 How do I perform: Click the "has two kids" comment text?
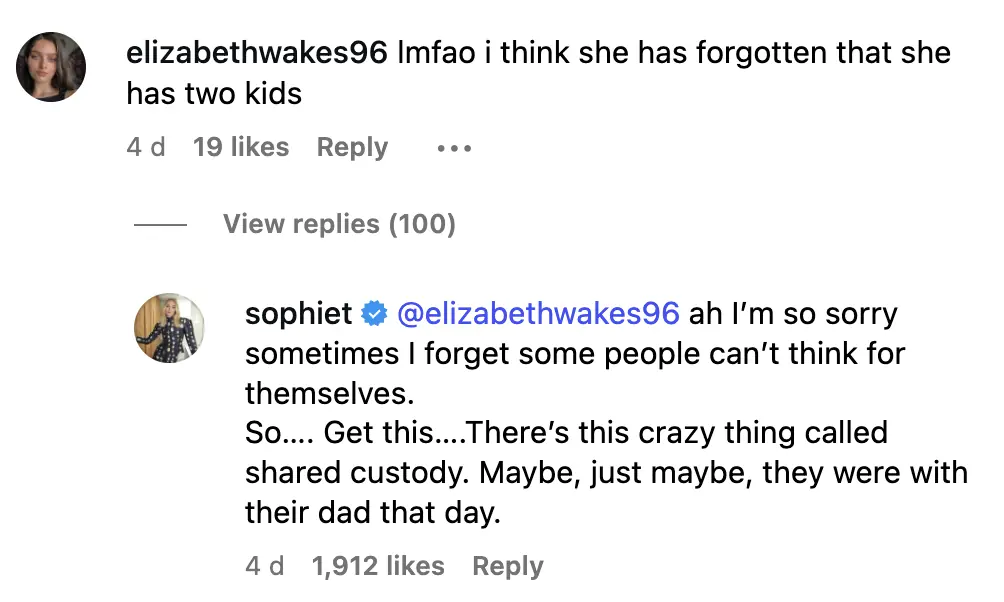pos(214,94)
